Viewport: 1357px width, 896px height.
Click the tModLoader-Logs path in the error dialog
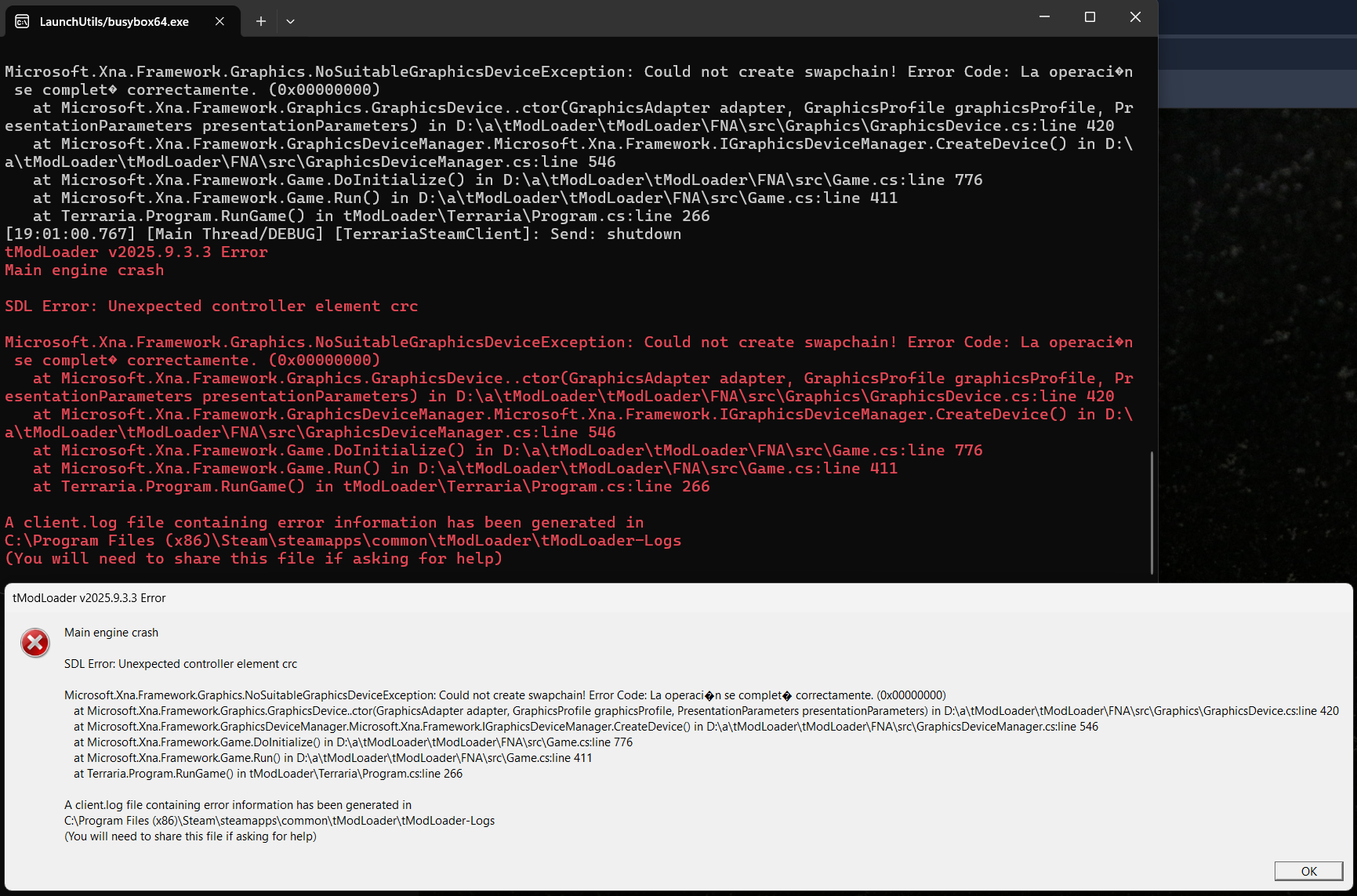280,821
